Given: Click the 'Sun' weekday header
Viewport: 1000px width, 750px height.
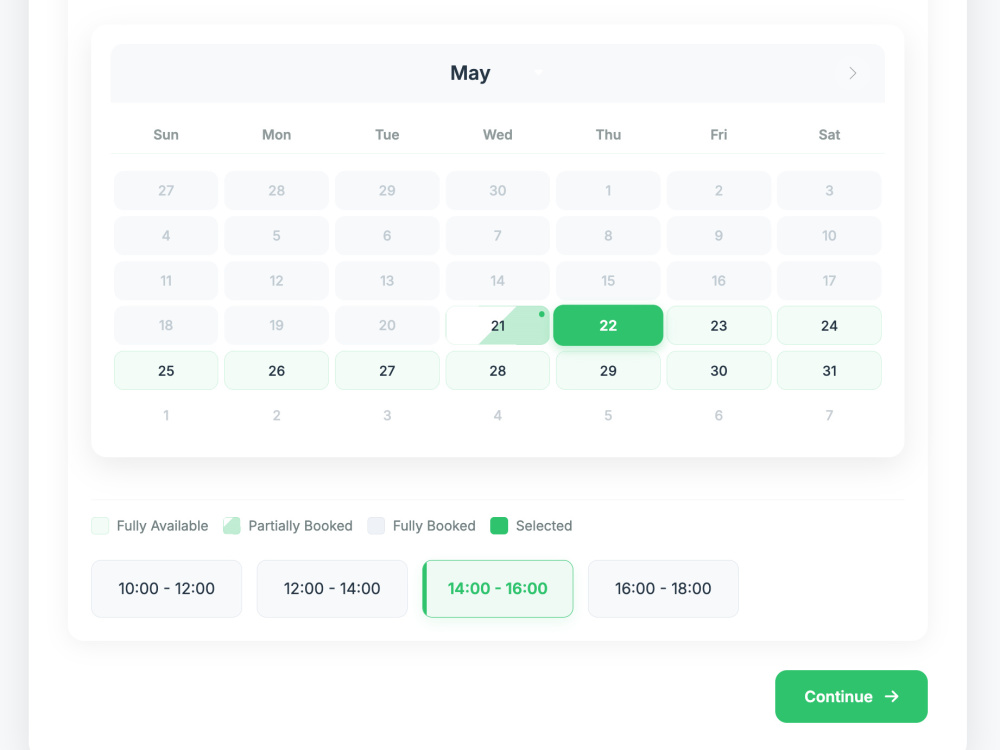Looking at the screenshot, I should pos(166,135).
